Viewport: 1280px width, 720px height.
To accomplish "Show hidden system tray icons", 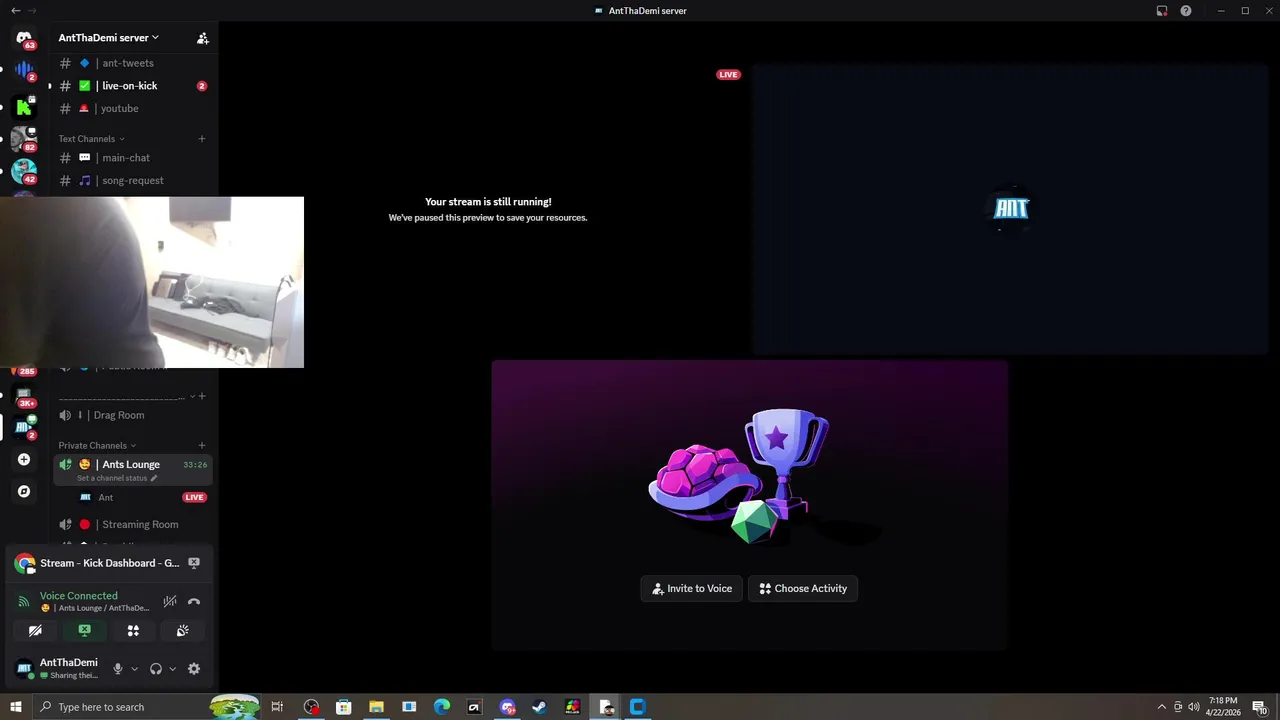I will tap(1161, 707).
